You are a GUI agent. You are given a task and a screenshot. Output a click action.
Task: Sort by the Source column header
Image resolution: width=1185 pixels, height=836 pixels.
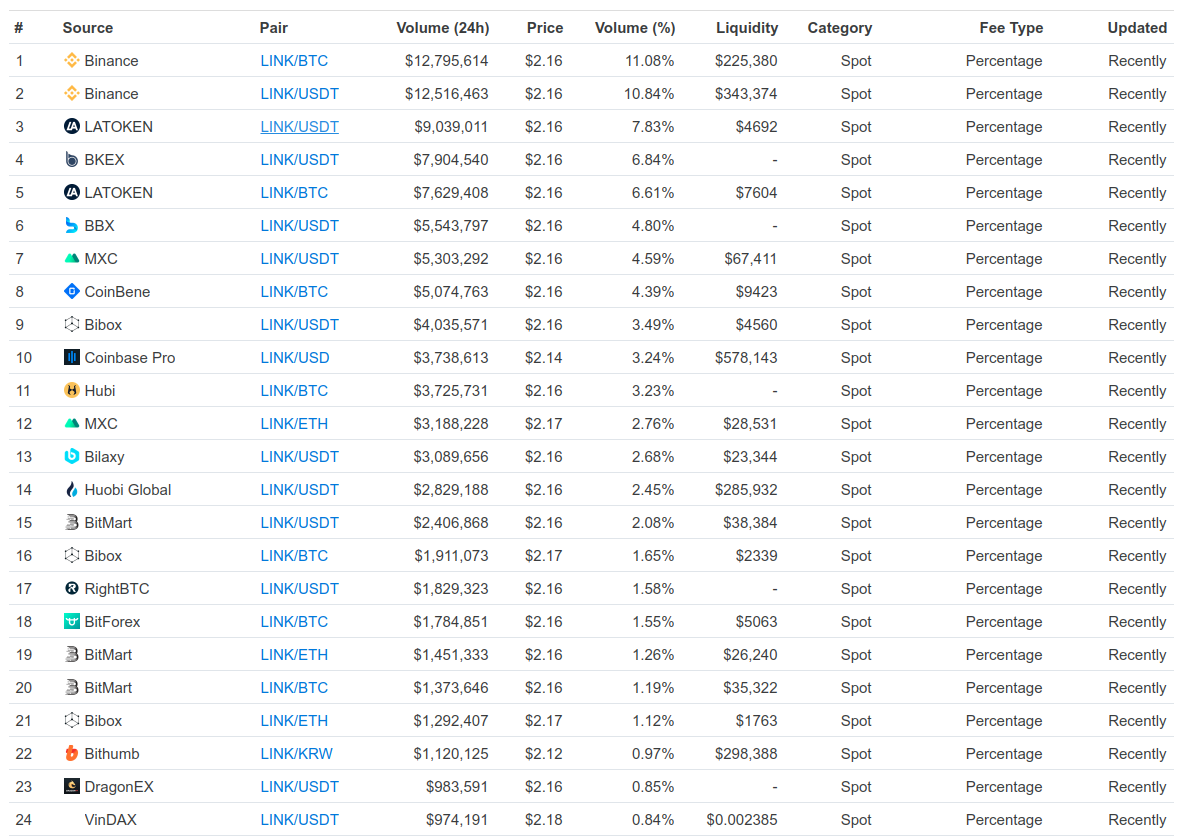pos(88,28)
